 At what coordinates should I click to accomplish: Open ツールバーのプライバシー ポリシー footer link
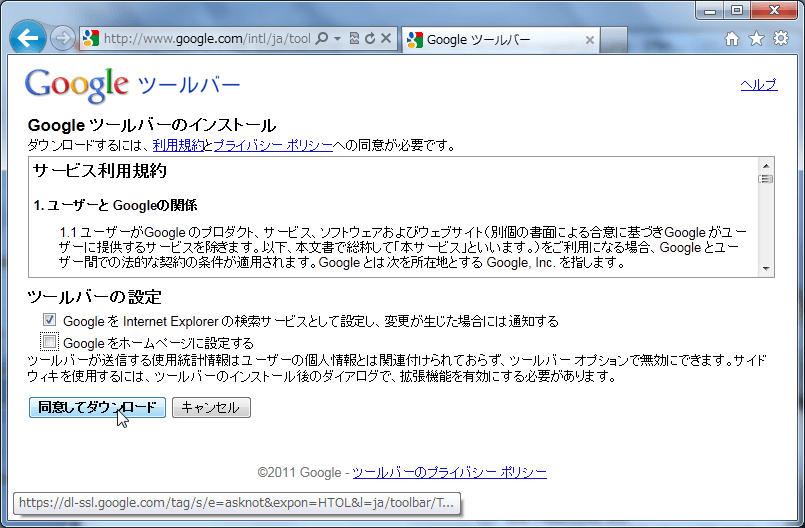[x=449, y=472]
